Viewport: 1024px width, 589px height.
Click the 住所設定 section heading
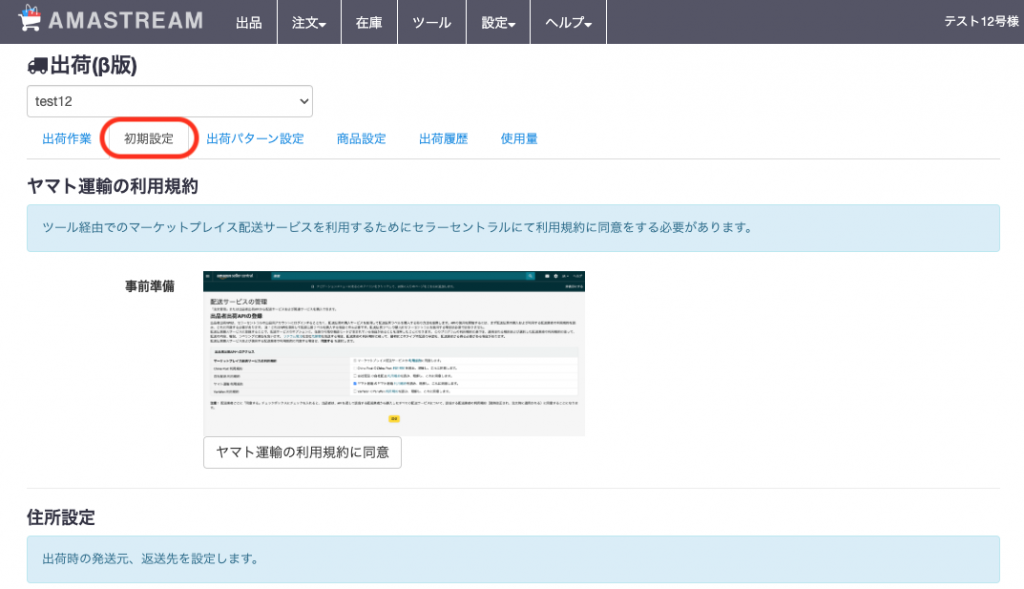click(61, 518)
